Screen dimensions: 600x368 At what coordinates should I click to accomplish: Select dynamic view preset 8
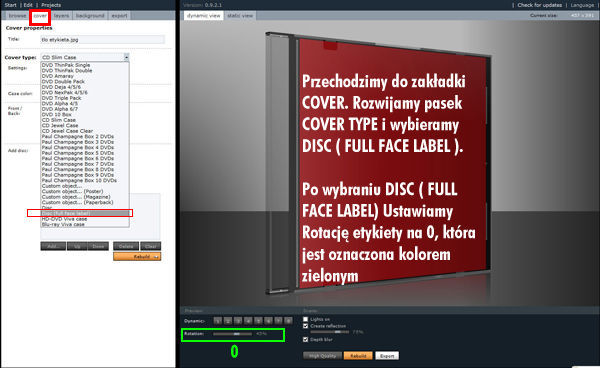pyautogui.click(x=289, y=321)
